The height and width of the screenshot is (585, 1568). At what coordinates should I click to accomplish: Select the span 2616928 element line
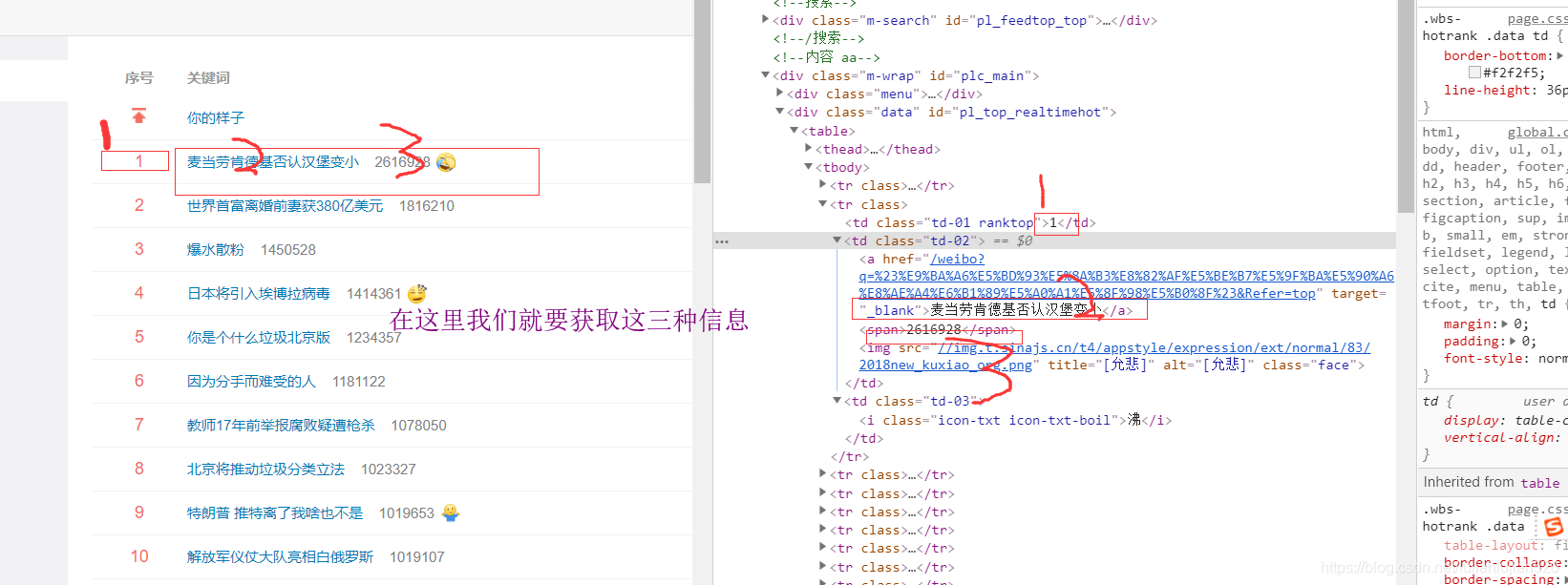938,329
